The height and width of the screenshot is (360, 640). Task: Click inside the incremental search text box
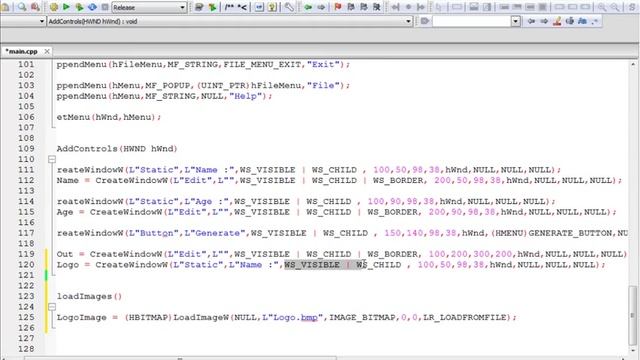(472, 21)
